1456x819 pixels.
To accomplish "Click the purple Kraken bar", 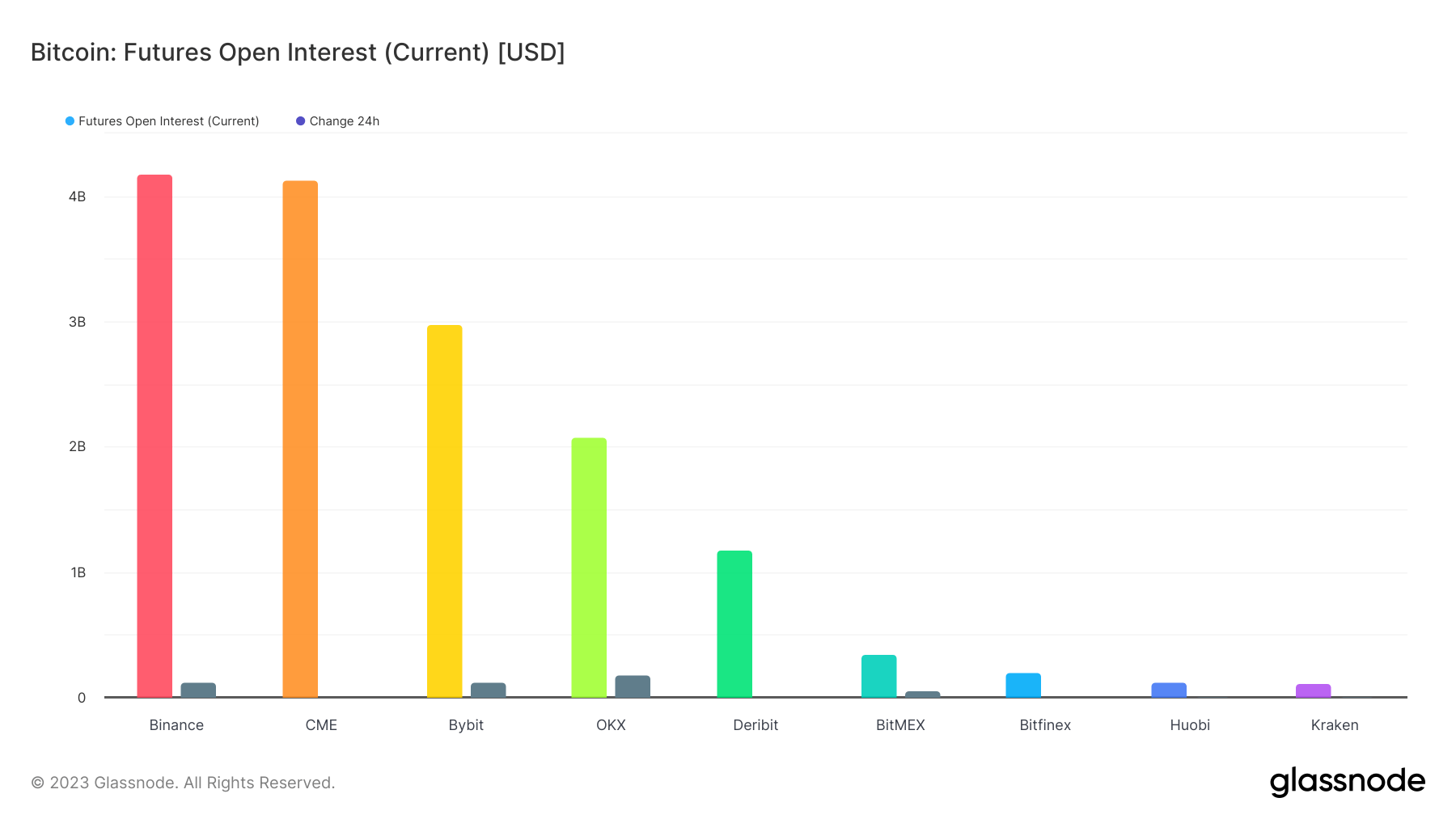I will click(x=1313, y=691).
